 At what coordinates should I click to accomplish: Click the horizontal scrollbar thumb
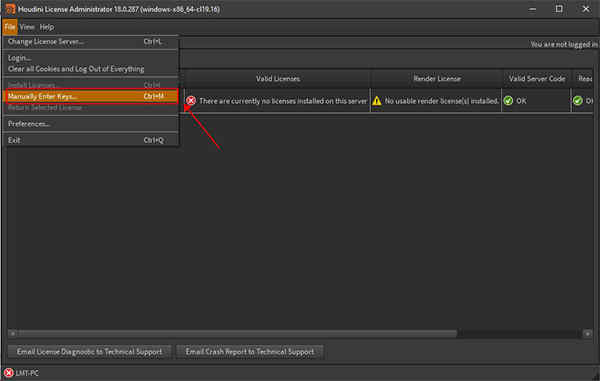238,334
